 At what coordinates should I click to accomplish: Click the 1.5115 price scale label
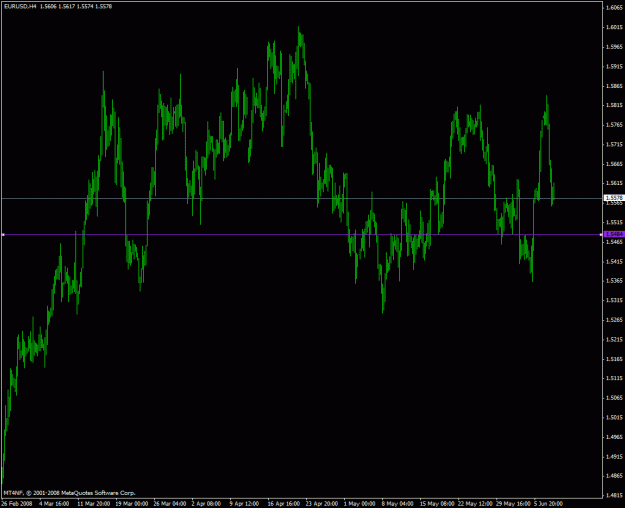tap(614, 378)
